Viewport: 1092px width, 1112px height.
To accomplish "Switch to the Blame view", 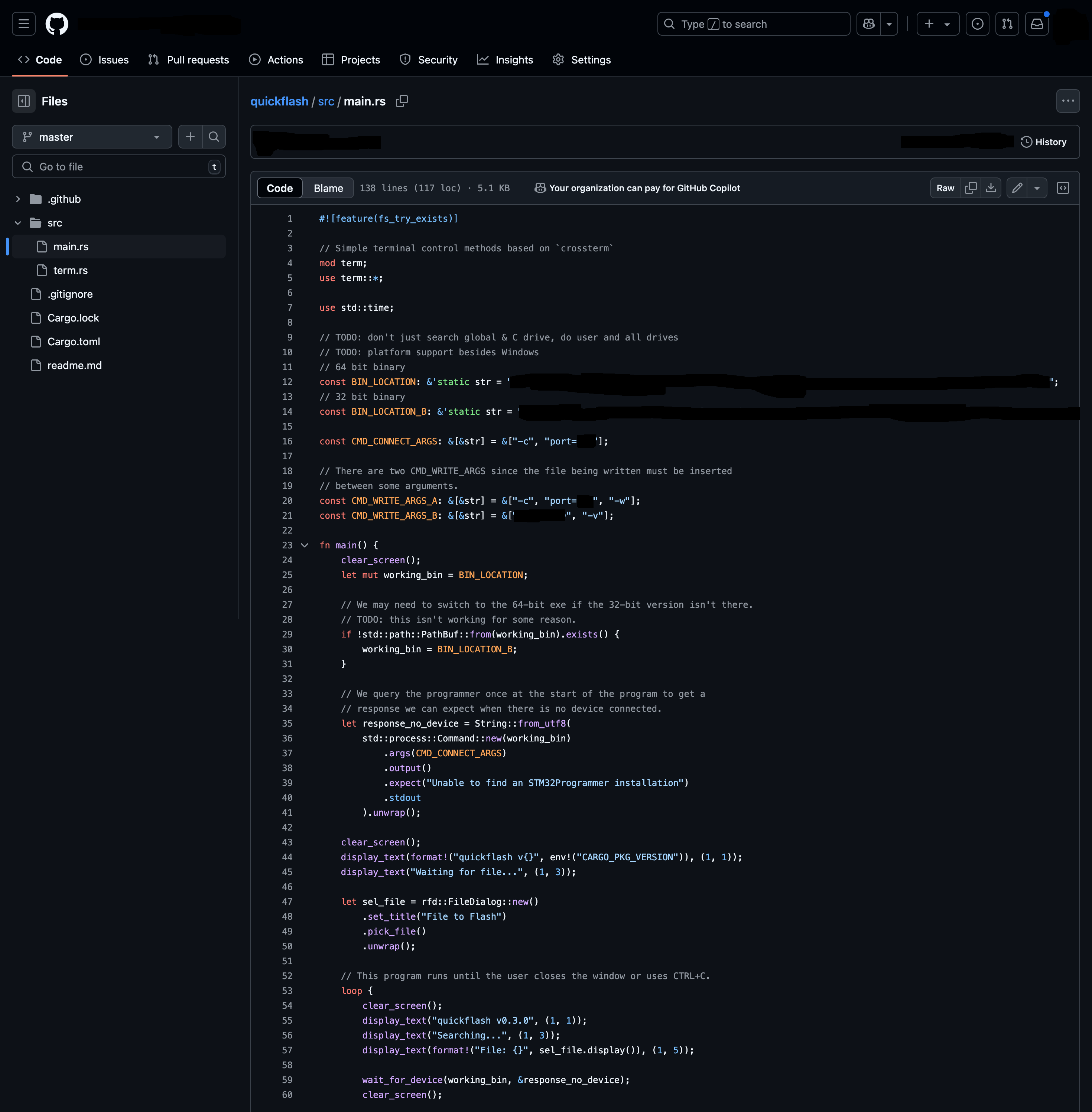I will tap(328, 188).
